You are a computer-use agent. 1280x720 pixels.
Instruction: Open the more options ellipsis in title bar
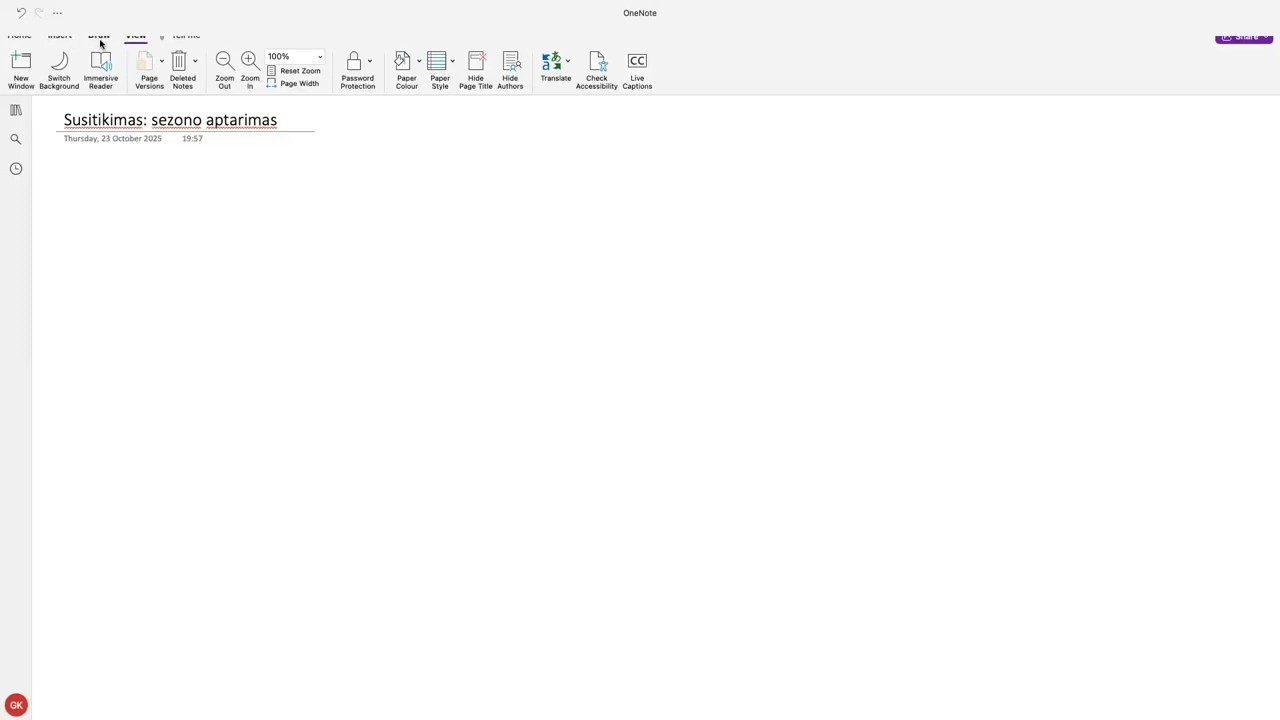pyautogui.click(x=57, y=13)
